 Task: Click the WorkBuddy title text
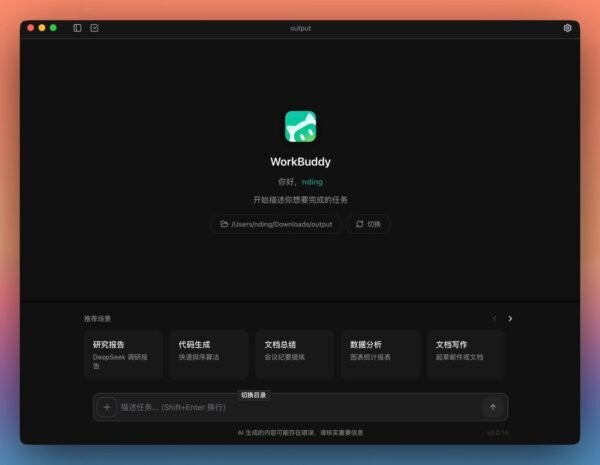click(300, 162)
